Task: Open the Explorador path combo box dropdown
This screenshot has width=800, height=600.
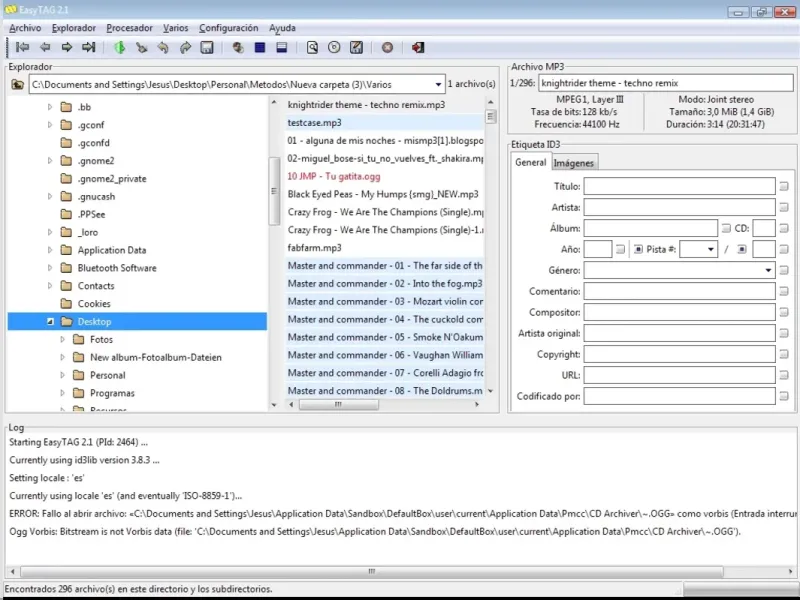Action: point(438,85)
